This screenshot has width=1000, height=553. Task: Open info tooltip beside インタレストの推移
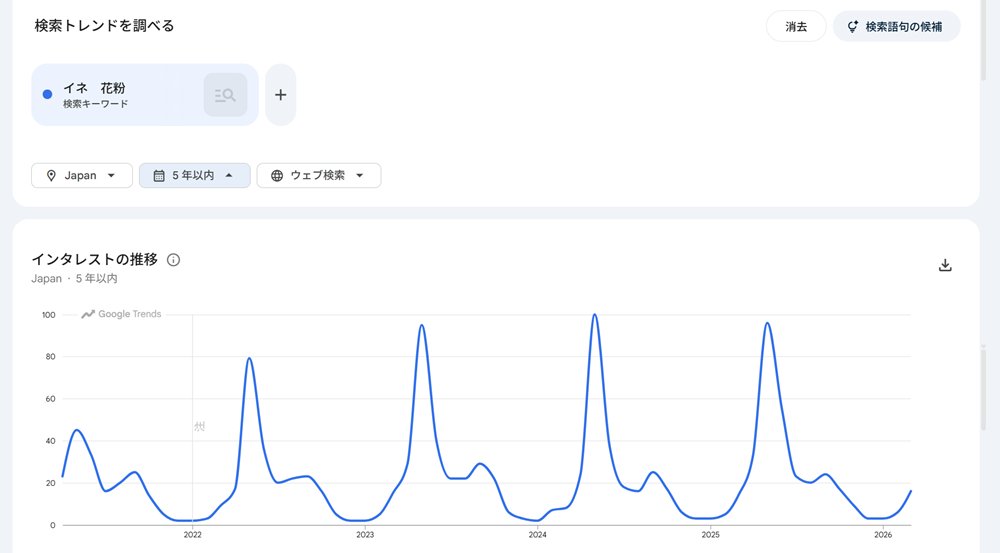click(173, 260)
